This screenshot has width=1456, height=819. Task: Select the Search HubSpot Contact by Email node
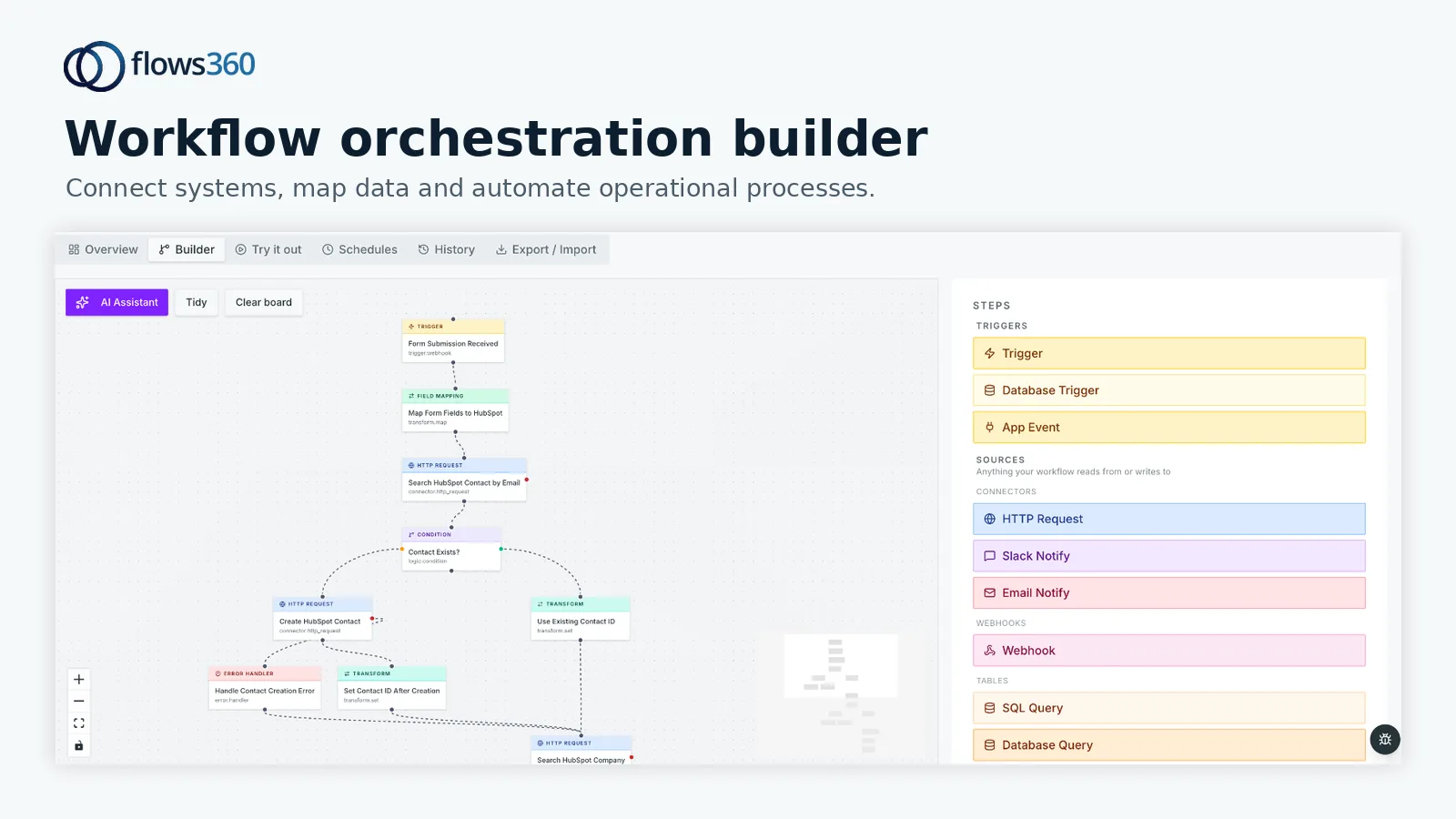464,480
